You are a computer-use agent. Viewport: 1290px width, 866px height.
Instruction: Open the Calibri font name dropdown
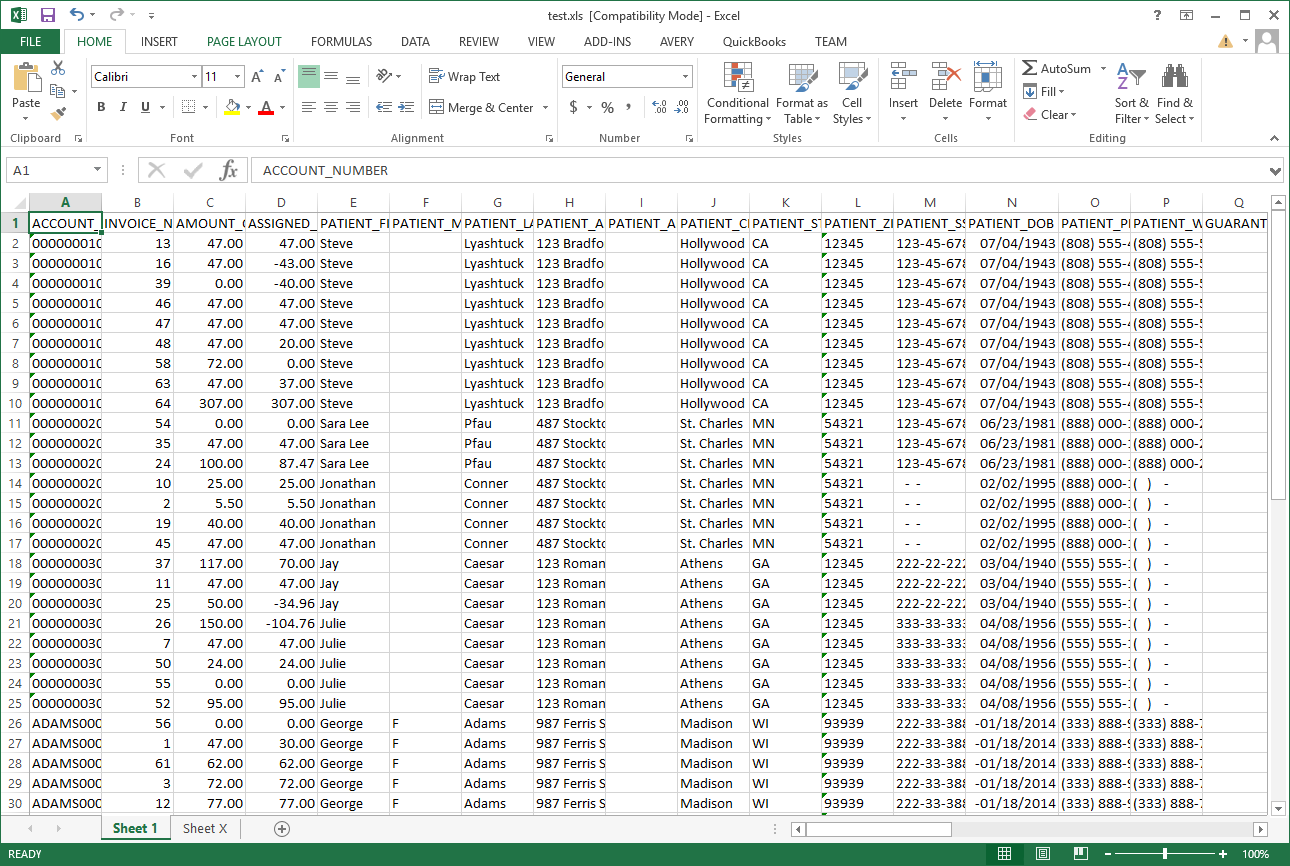click(194, 77)
